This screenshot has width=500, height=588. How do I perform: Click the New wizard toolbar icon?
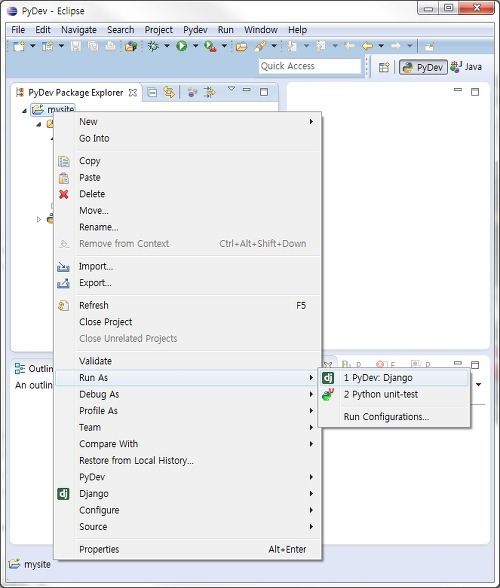[x=19, y=46]
